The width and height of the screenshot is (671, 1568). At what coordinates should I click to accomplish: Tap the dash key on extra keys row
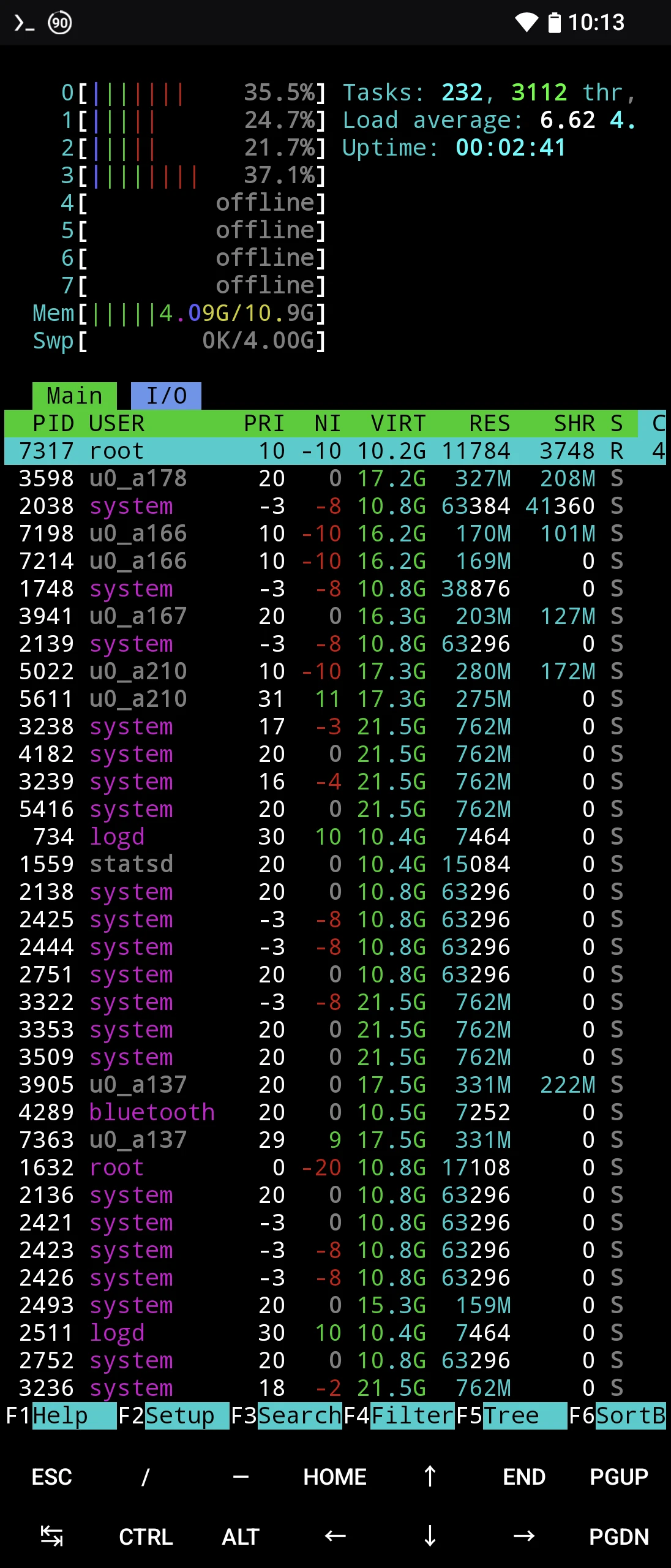point(241,1477)
